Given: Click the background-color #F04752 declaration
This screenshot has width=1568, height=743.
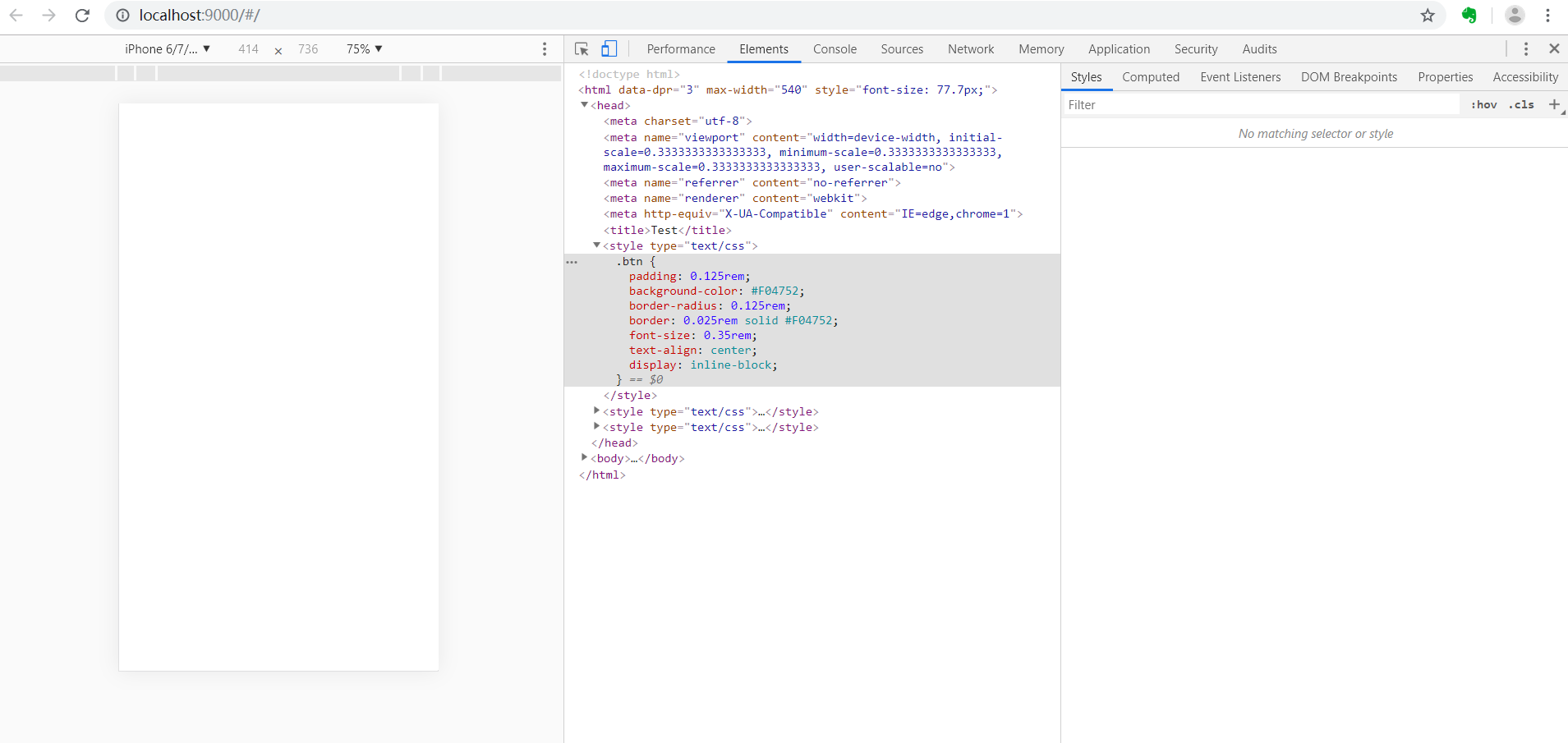Looking at the screenshot, I should coord(717,291).
